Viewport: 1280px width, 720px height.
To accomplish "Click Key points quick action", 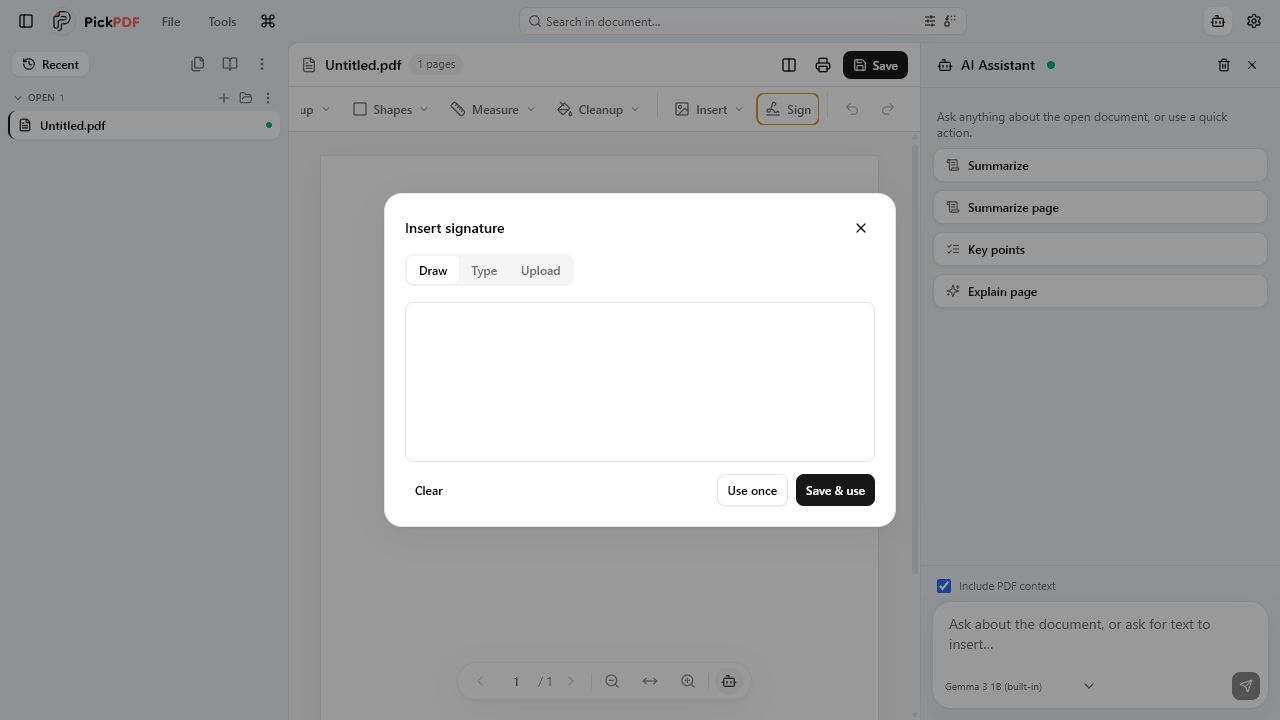I will 1100,249.
